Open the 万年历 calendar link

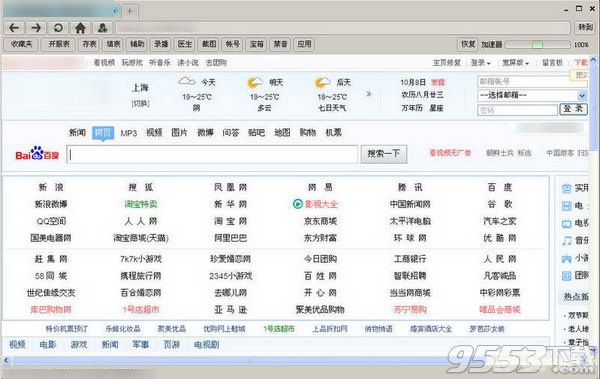point(412,108)
